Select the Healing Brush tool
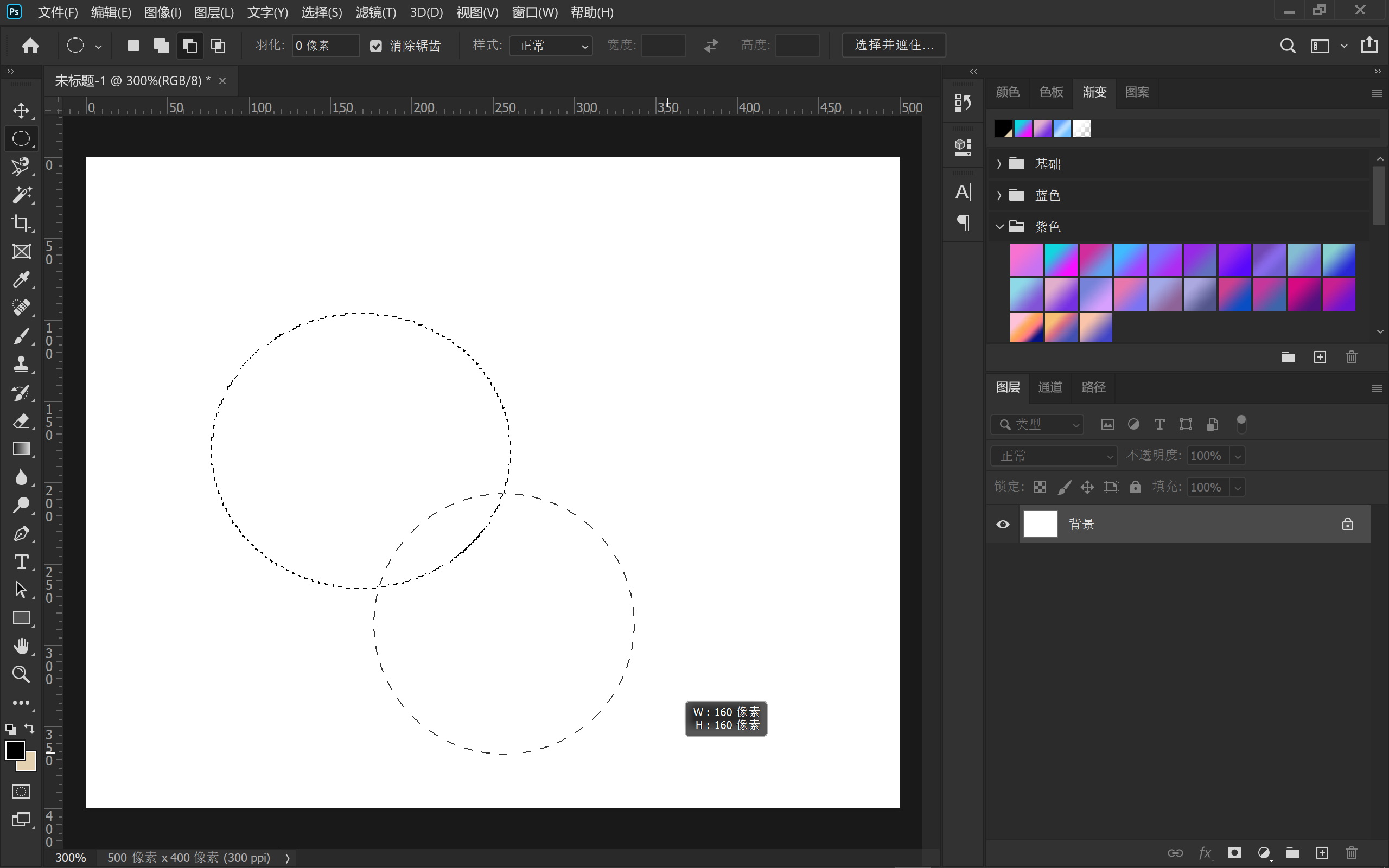This screenshot has height=868, width=1389. point(21,308)
